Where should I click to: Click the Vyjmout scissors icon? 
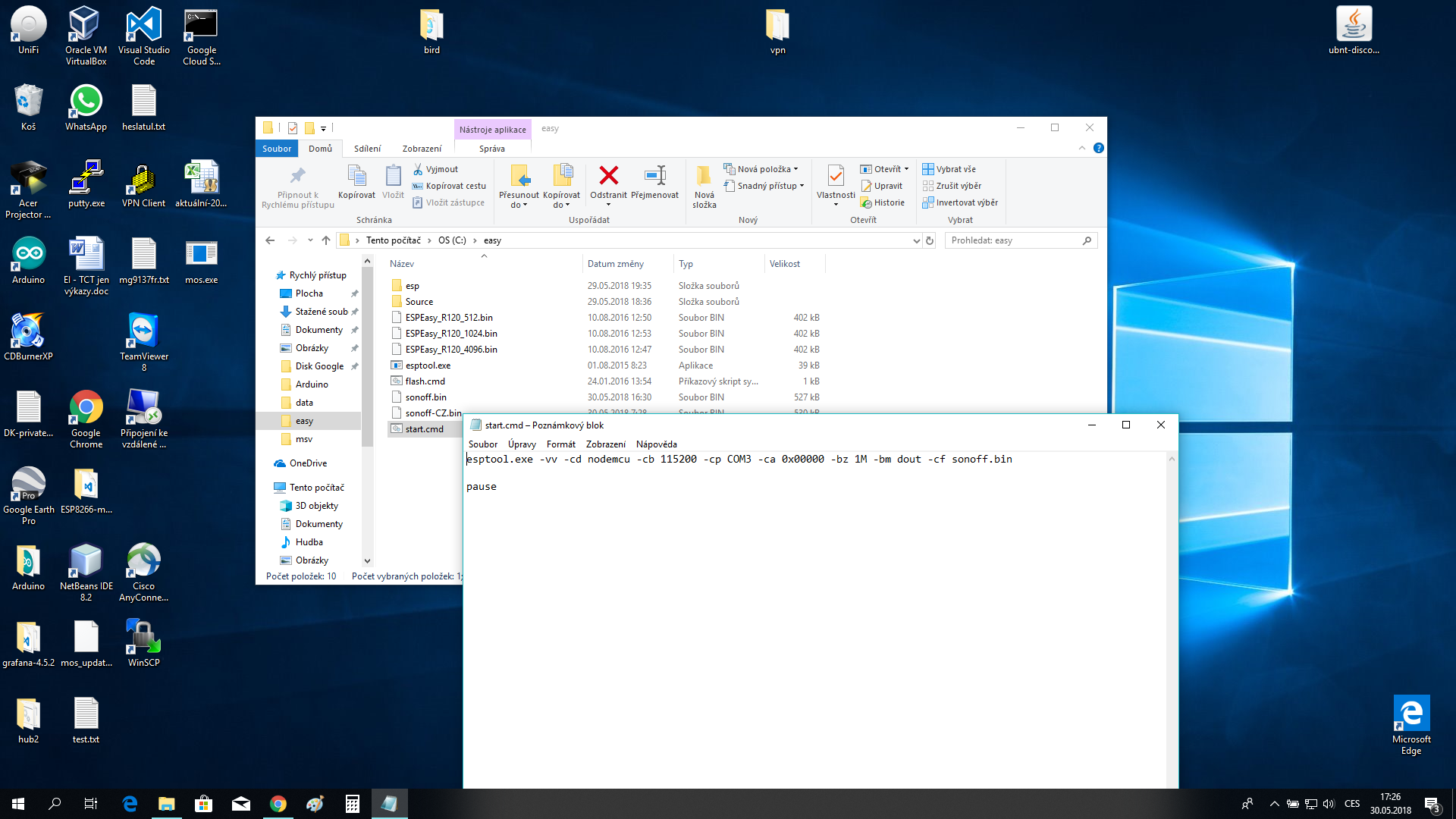418,169
